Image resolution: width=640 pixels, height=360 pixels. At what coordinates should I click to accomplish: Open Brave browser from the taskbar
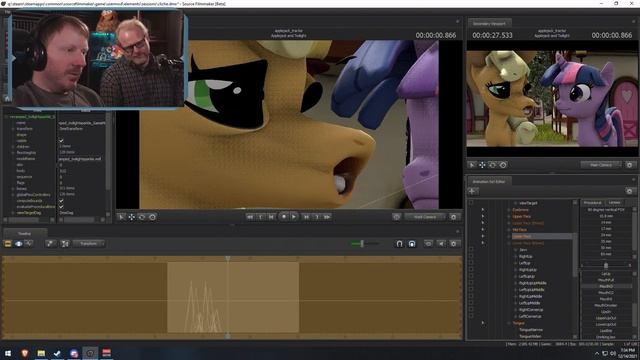[24, 353]
